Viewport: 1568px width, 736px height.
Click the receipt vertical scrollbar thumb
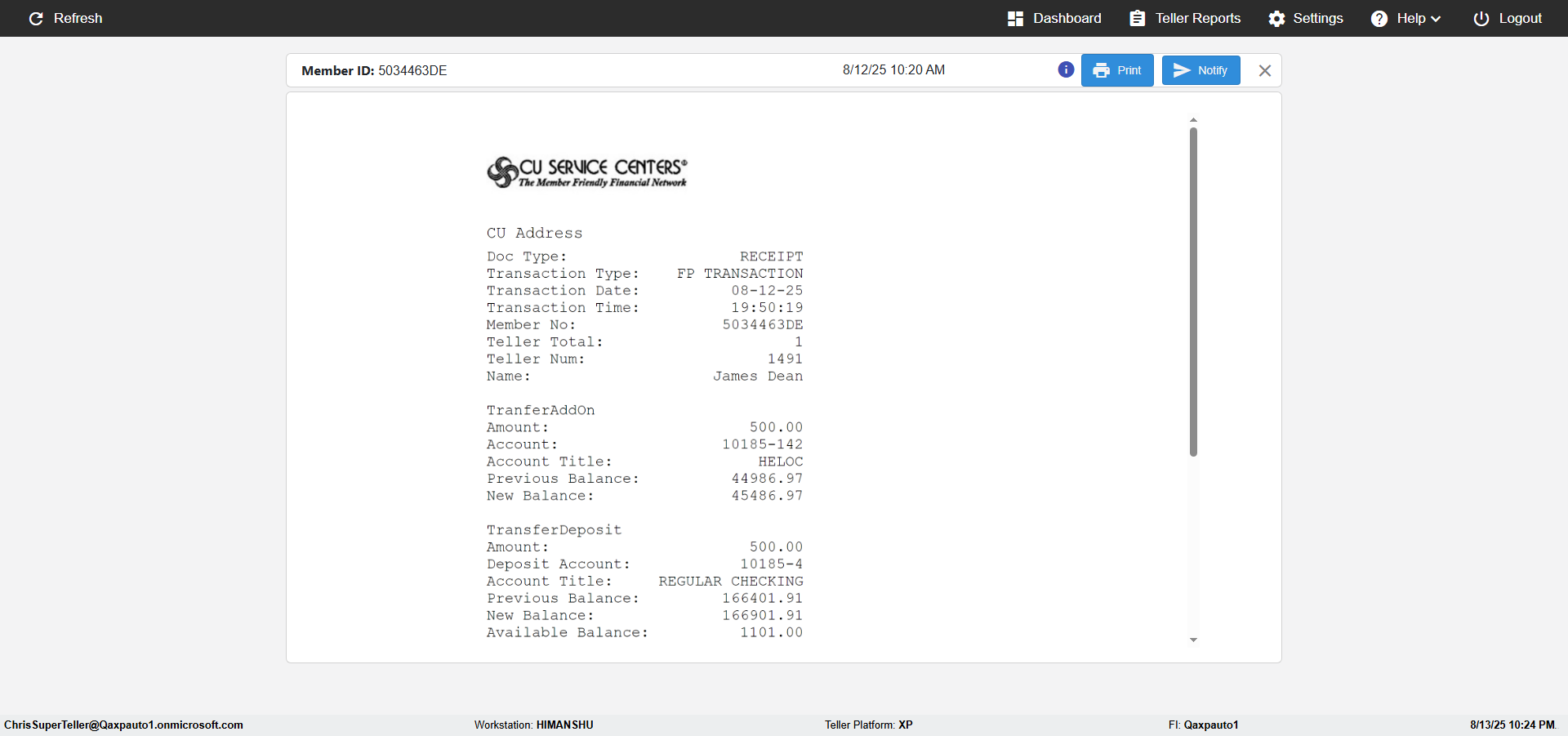pos(1193,292)
